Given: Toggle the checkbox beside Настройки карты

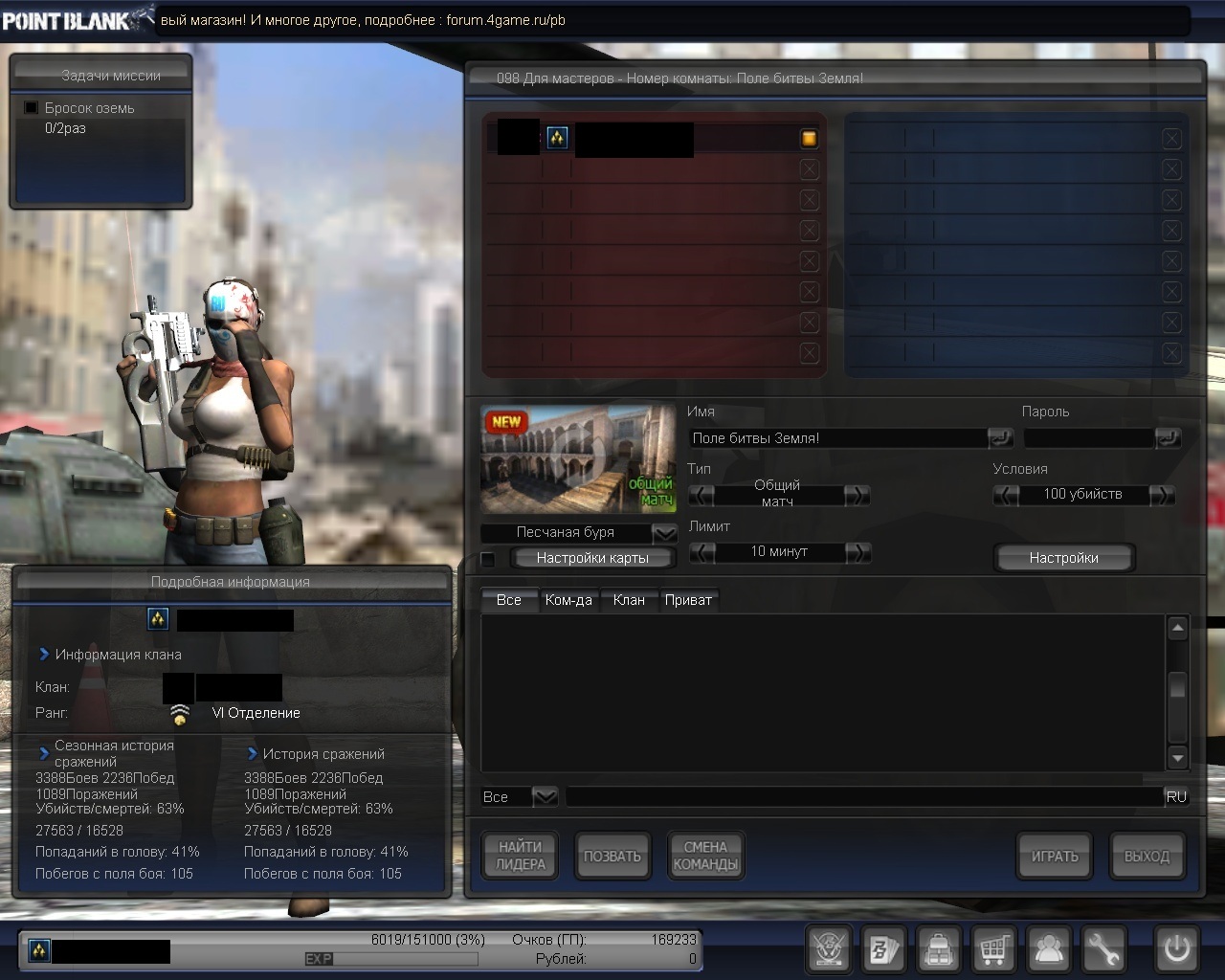Looking at the screenshot, I should pos(488,559).
